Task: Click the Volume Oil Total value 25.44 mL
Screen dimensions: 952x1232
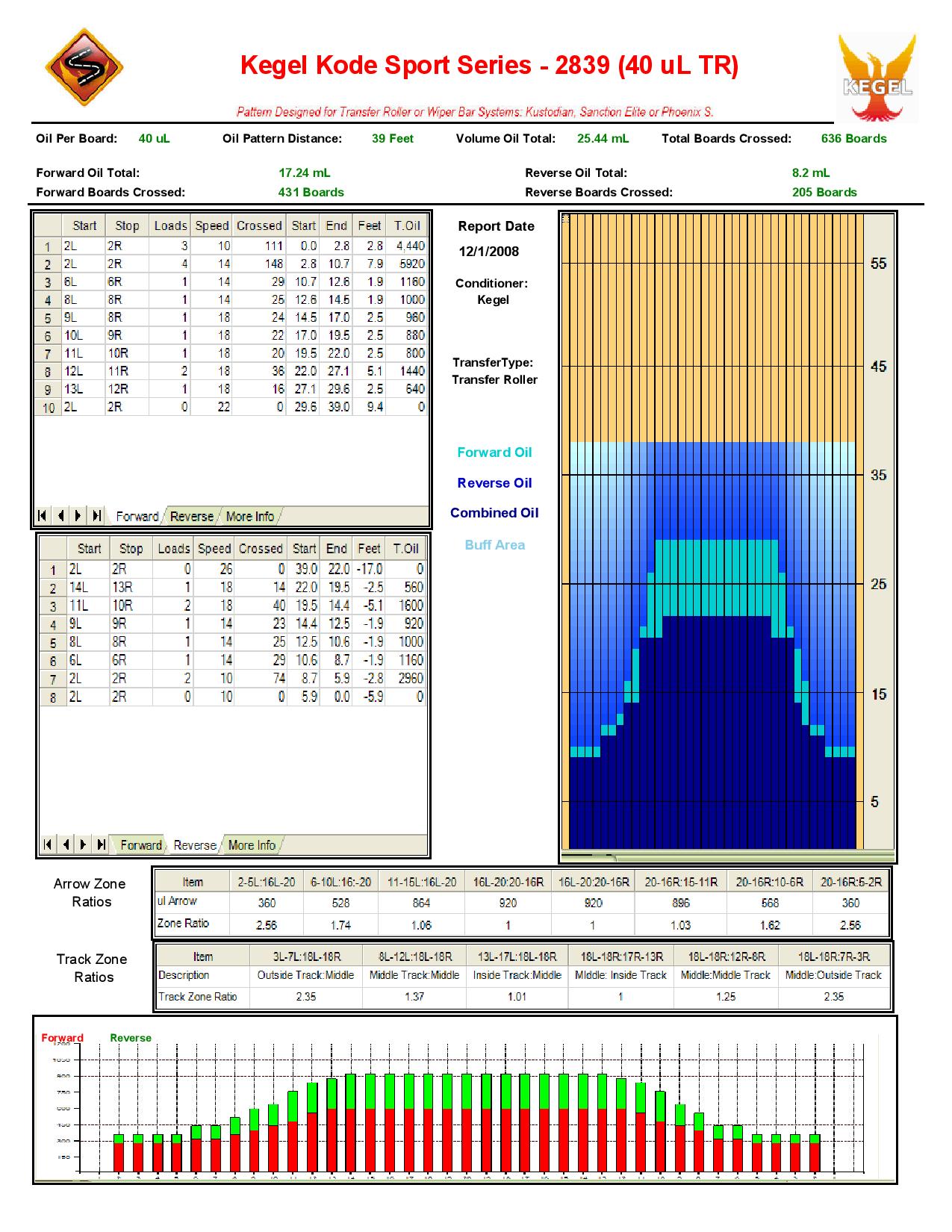Action: pyautogui.click(x=603, y=139)
